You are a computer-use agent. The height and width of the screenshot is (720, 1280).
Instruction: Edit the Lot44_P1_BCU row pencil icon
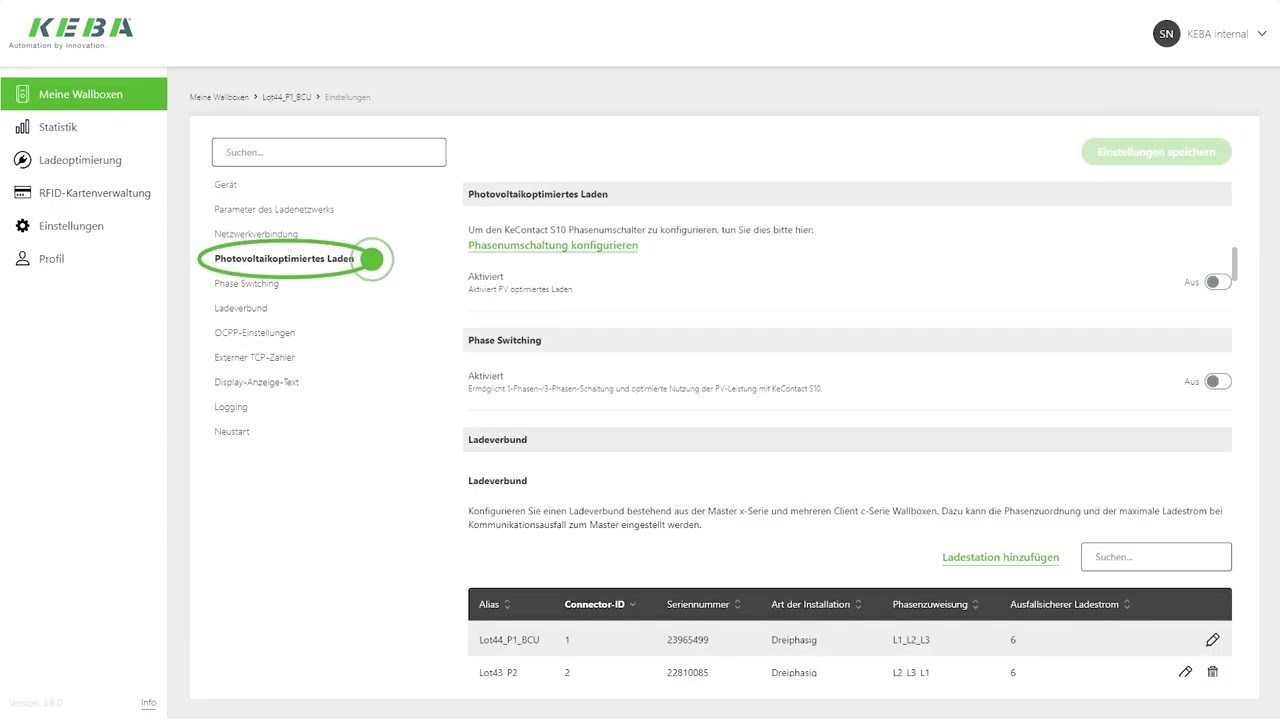point(1212,640)
